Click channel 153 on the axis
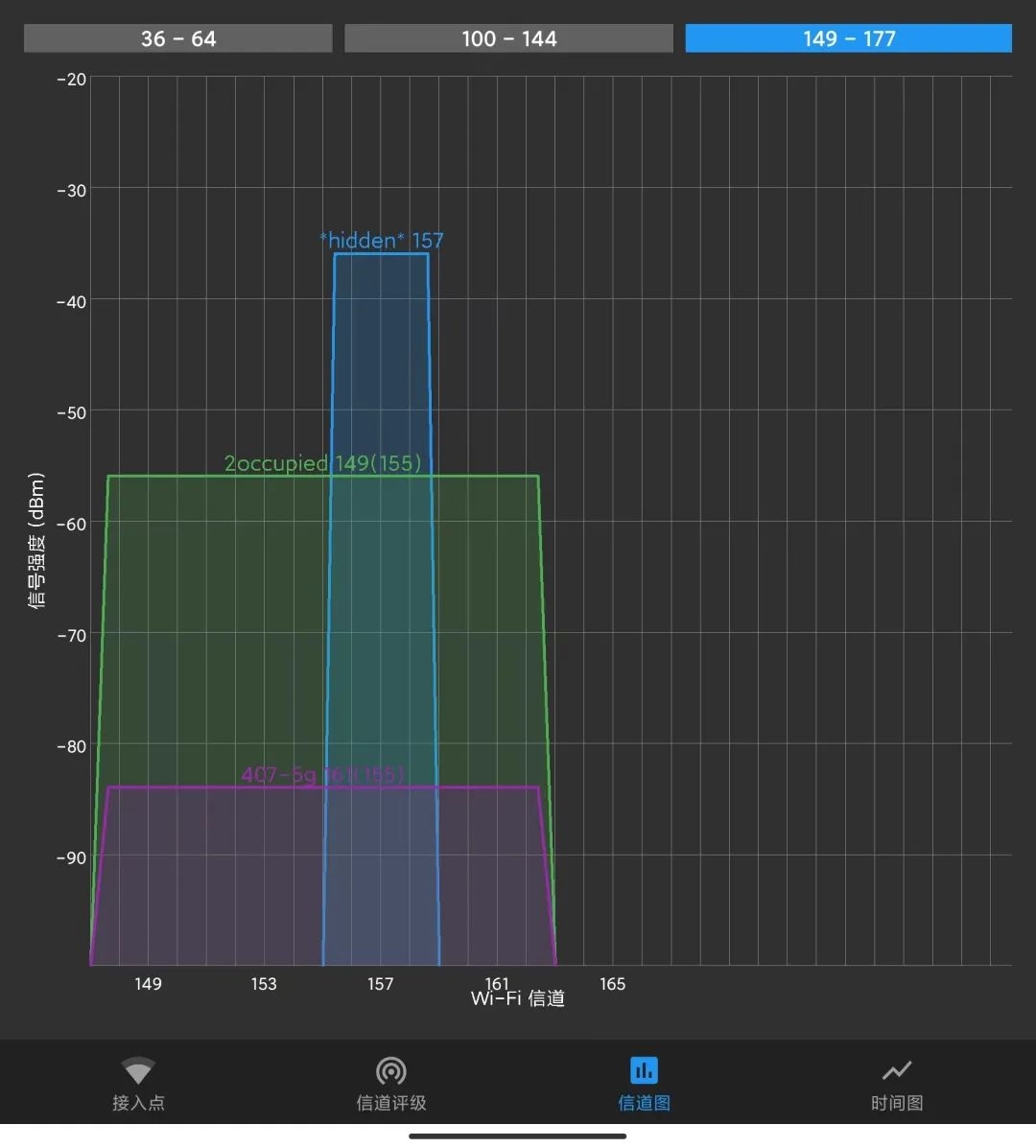The height and width of the screenshot is (1148, 1036). (264, 984)
